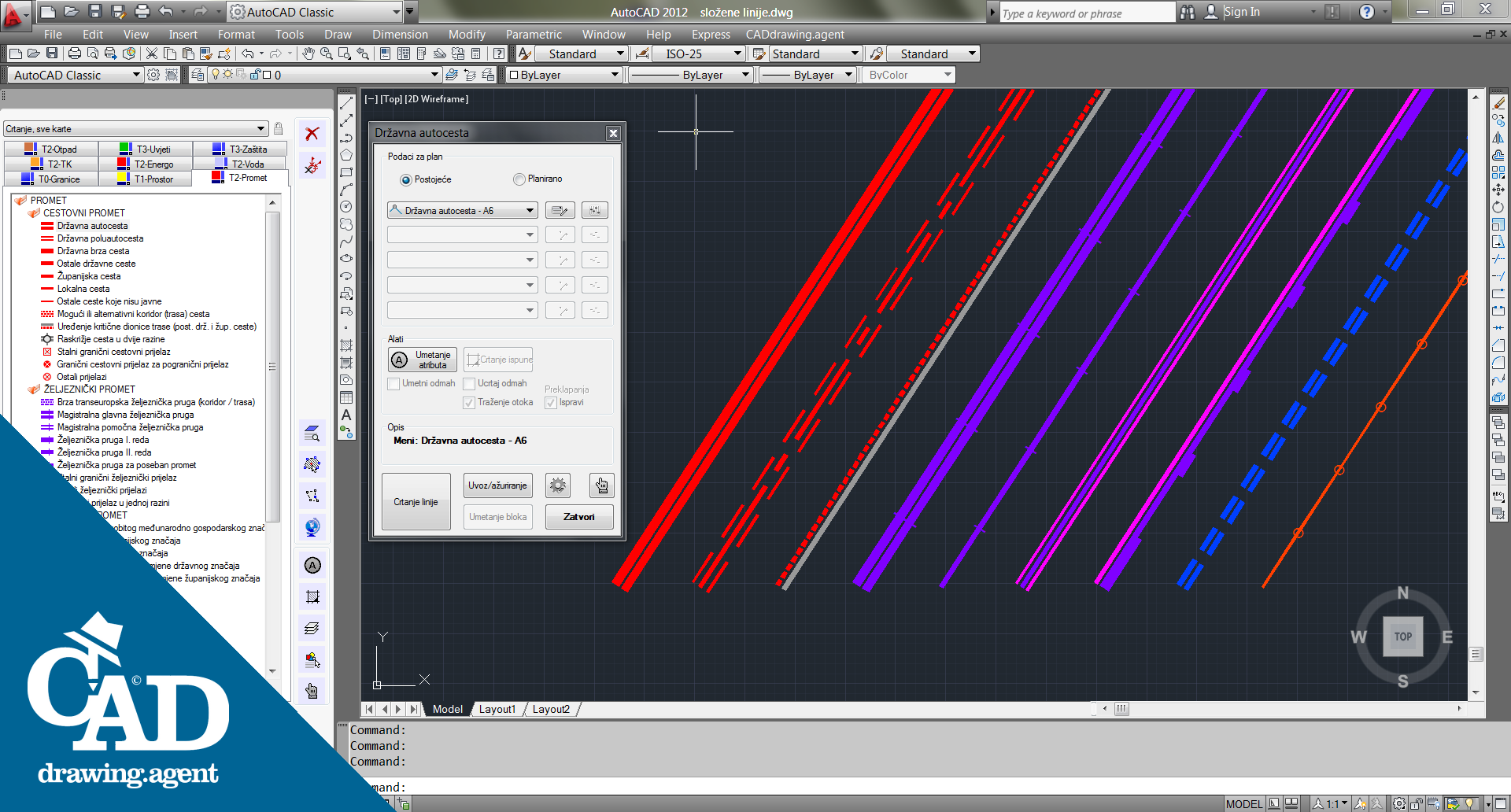Click the Pan hand icon in toolbar
Viewport: 1511px width, 812px height.
pyautogui.click(x=308, y=54)
